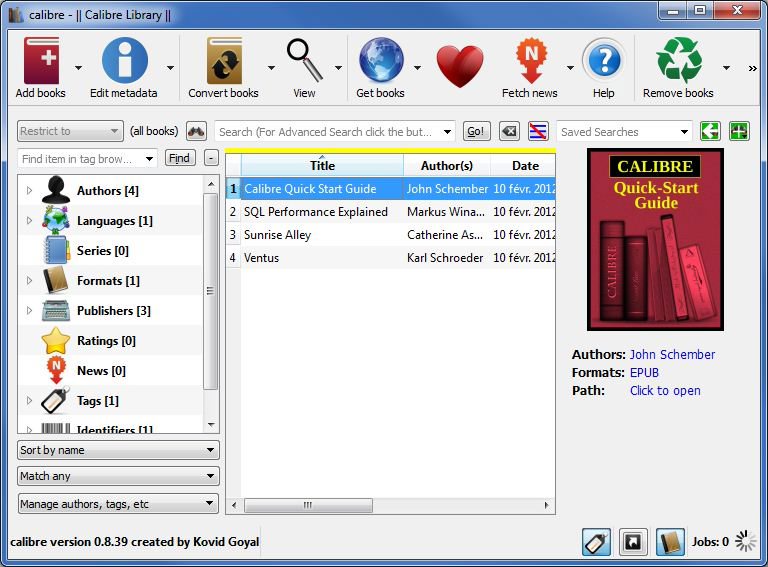Screen dimensions: 768x567
Task: Select the Ratings [0] category
Action: pyautogui.click(x=110, y=341)
